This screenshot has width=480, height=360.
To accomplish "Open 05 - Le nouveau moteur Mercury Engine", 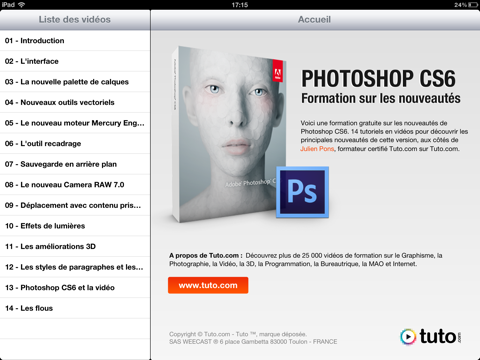I will (75, 123).
